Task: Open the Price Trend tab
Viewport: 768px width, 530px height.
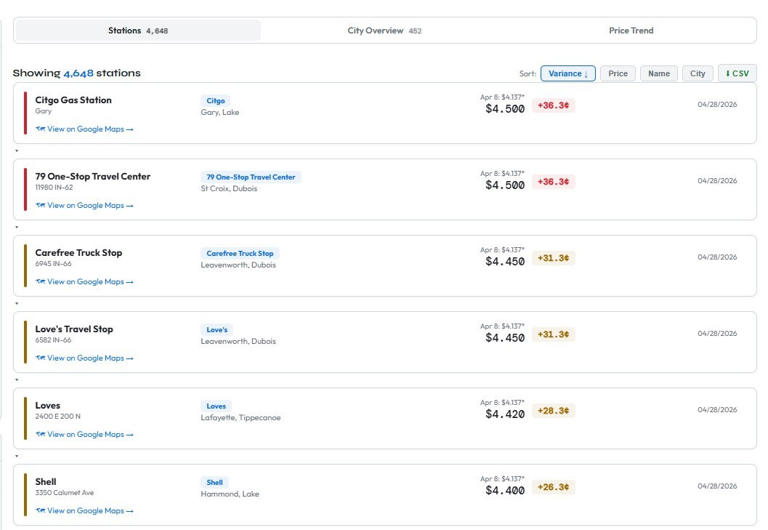Action: [x=631, y=31]
